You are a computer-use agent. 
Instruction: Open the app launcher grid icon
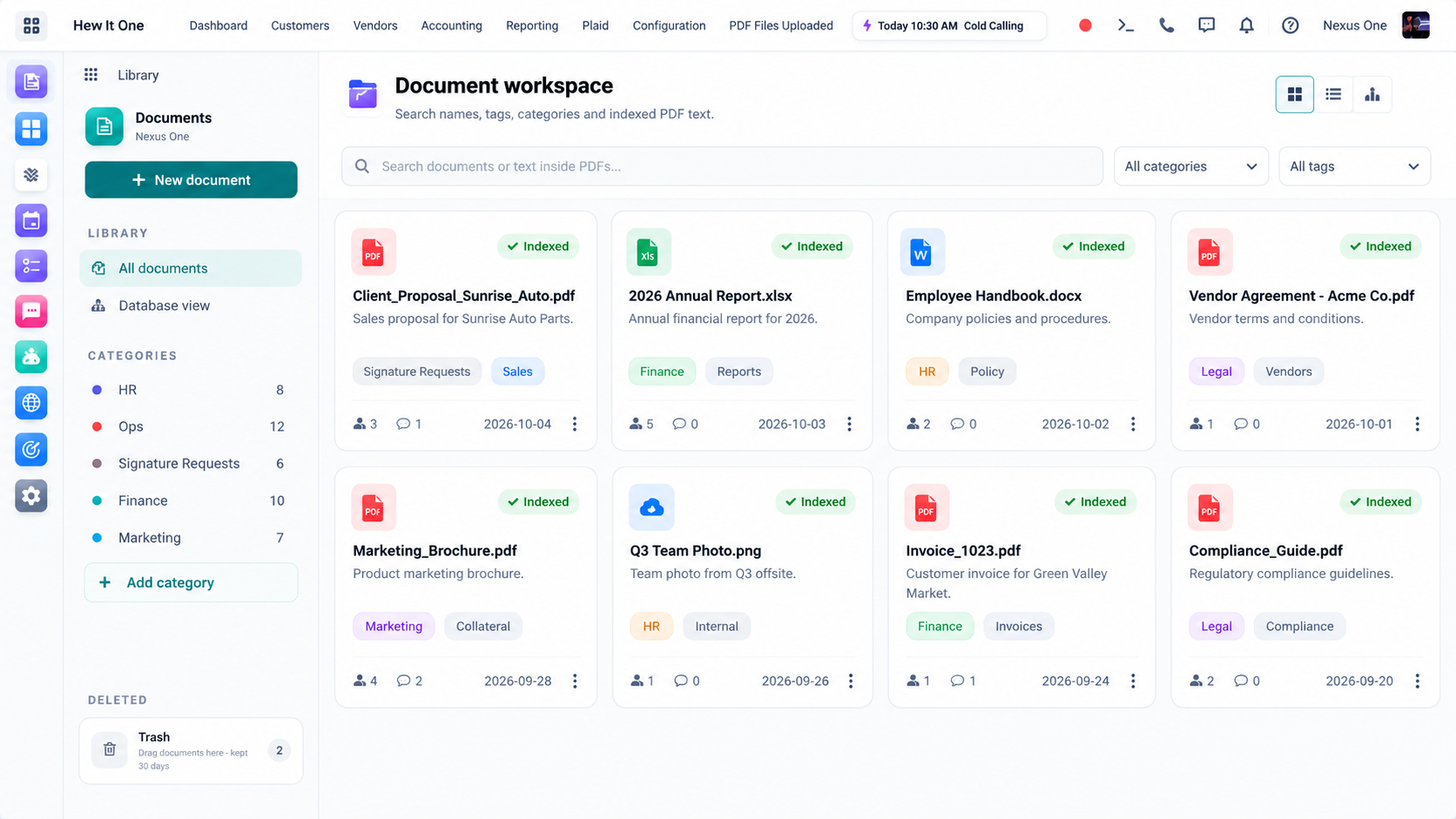[31, 25]
